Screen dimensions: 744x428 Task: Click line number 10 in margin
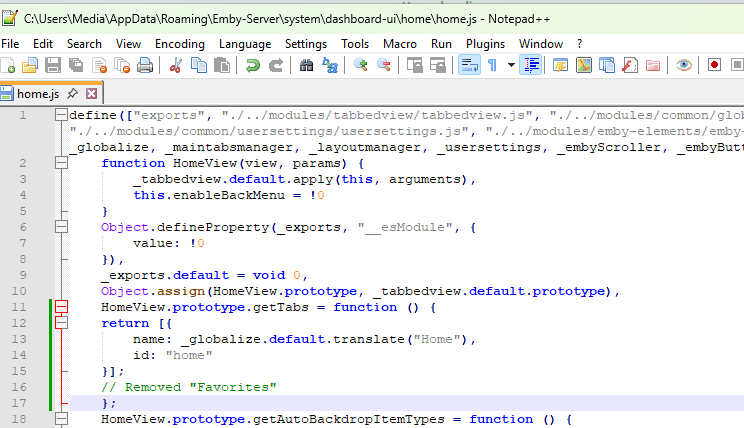19,291
